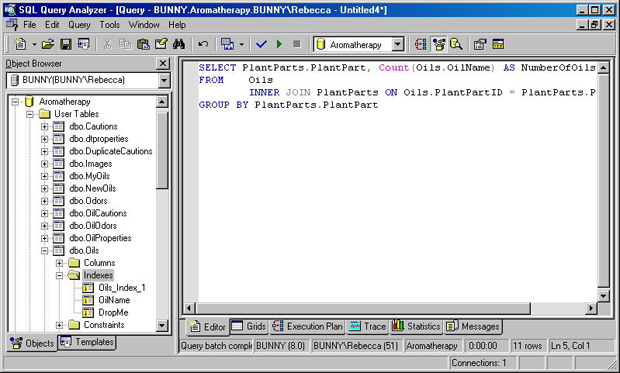This screenshot has height=373, width=620.
Task: Click the Copy toolbar icon
Action: tap(125, 44)
